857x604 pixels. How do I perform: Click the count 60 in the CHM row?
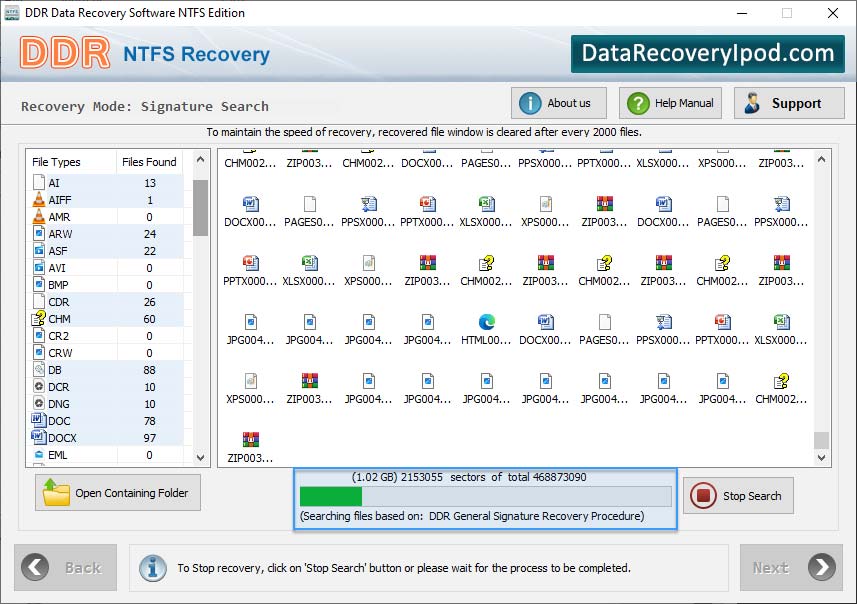150,318
